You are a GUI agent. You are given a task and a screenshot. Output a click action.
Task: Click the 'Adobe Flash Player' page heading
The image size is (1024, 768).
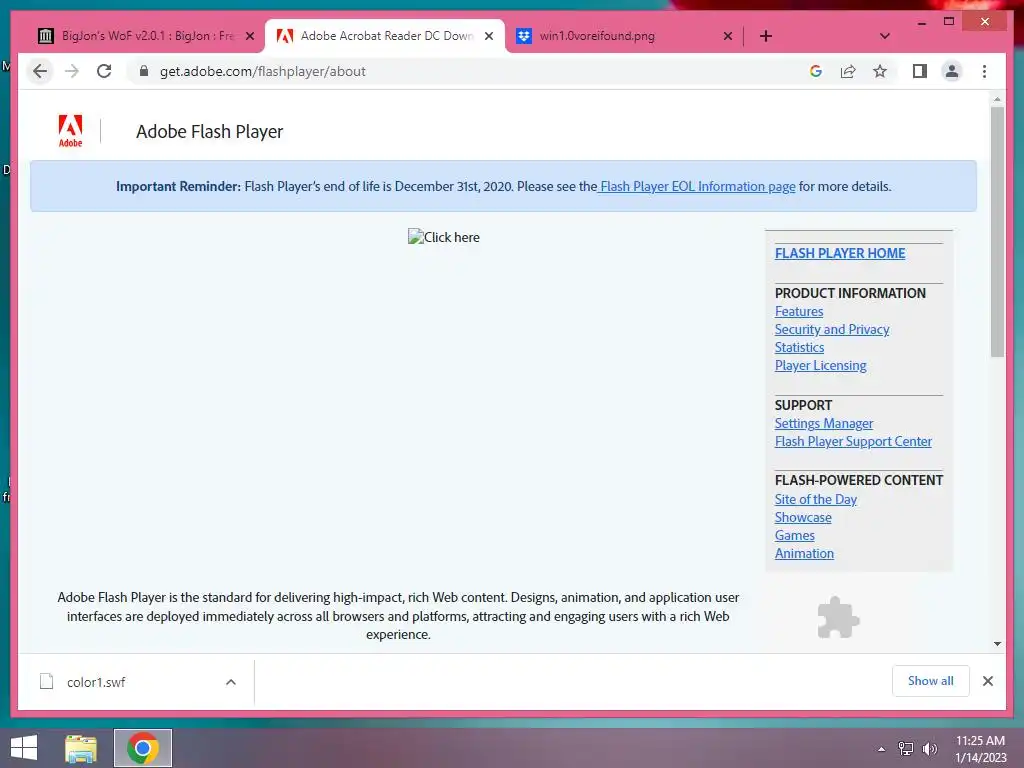[210, 131]
